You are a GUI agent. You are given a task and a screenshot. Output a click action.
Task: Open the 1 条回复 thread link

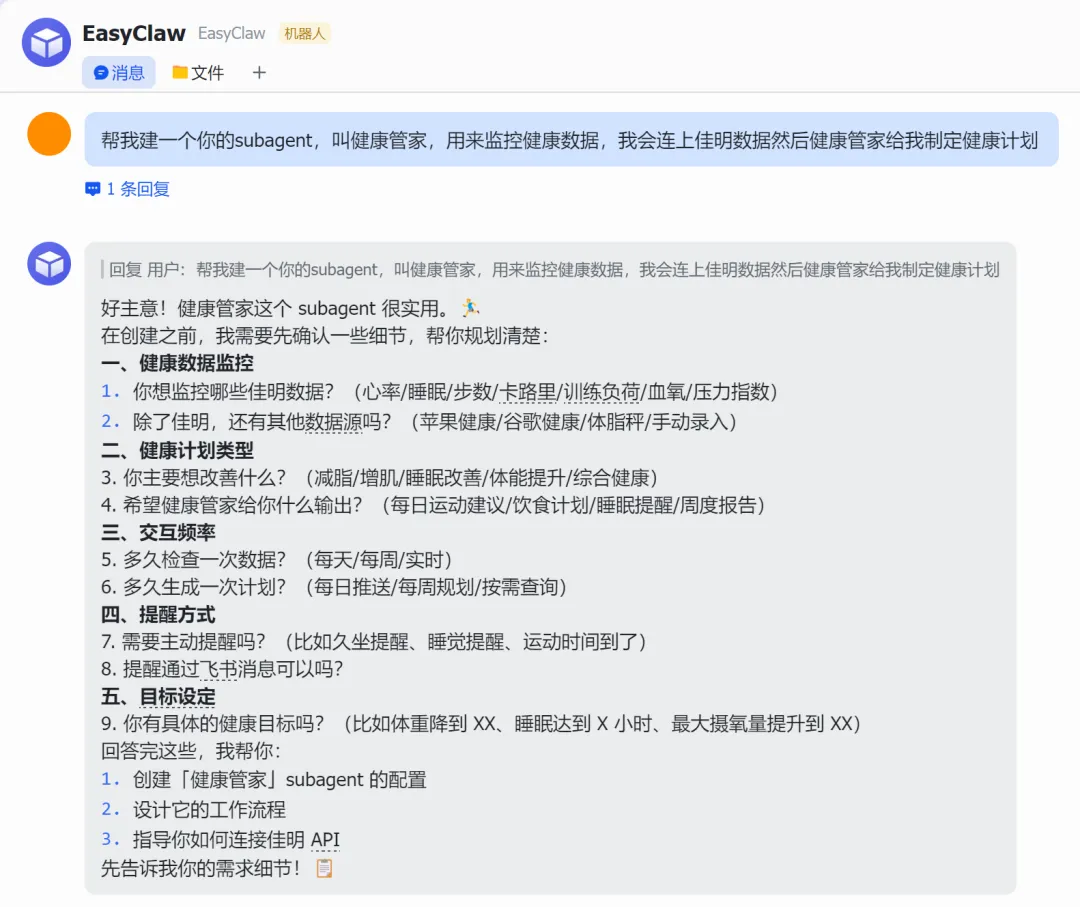point(138,189)
